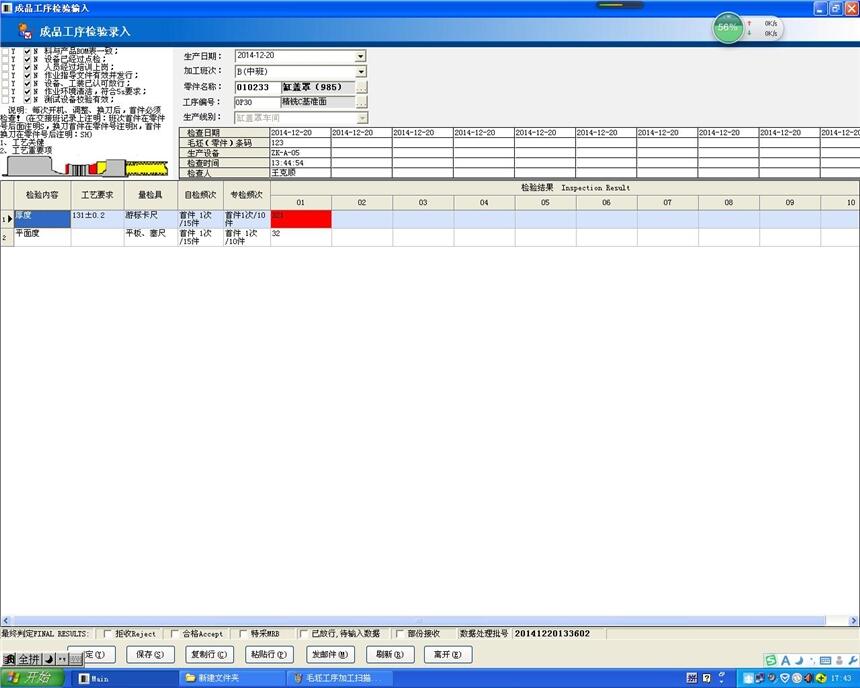Open the 生产线别 dropdown arrow
Viewport: 860px width, 688px height.
(x=361, y=118)
